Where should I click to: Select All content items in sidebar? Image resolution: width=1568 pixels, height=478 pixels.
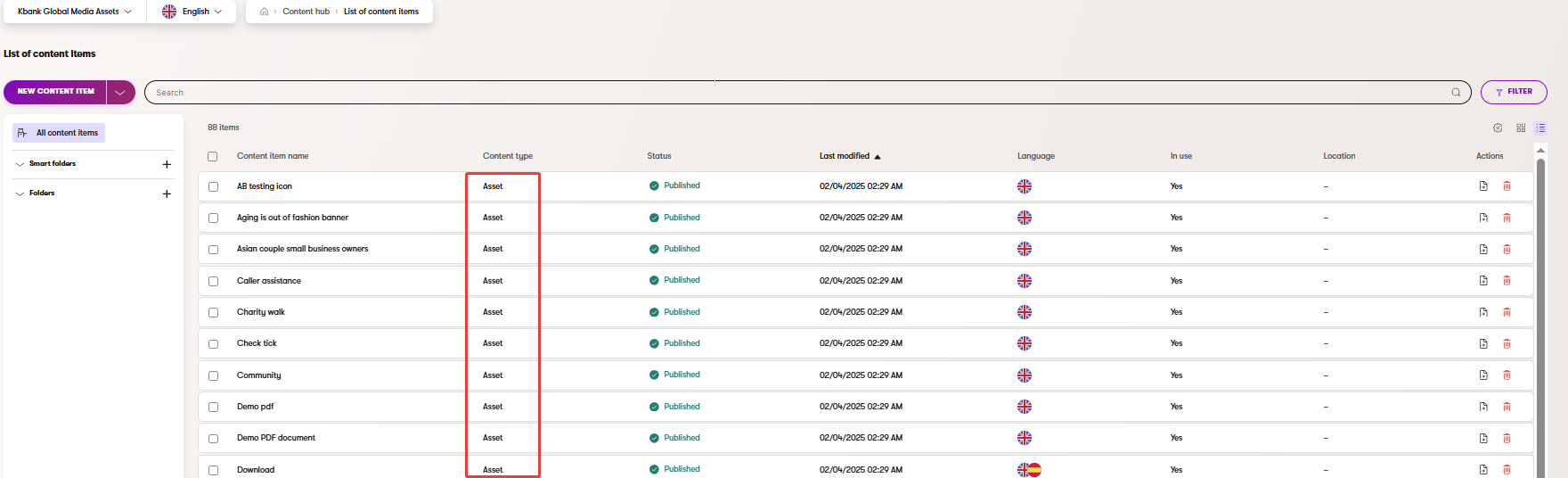[x=59, y=133]
